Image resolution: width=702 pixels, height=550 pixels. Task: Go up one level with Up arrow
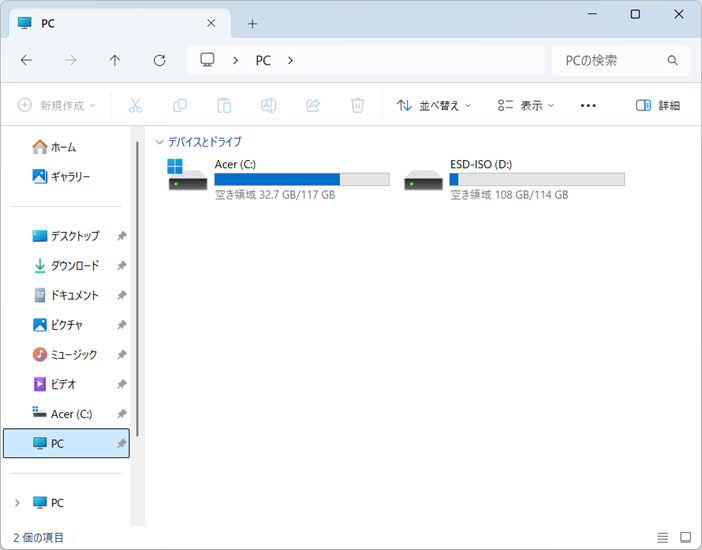pos(115,60)
